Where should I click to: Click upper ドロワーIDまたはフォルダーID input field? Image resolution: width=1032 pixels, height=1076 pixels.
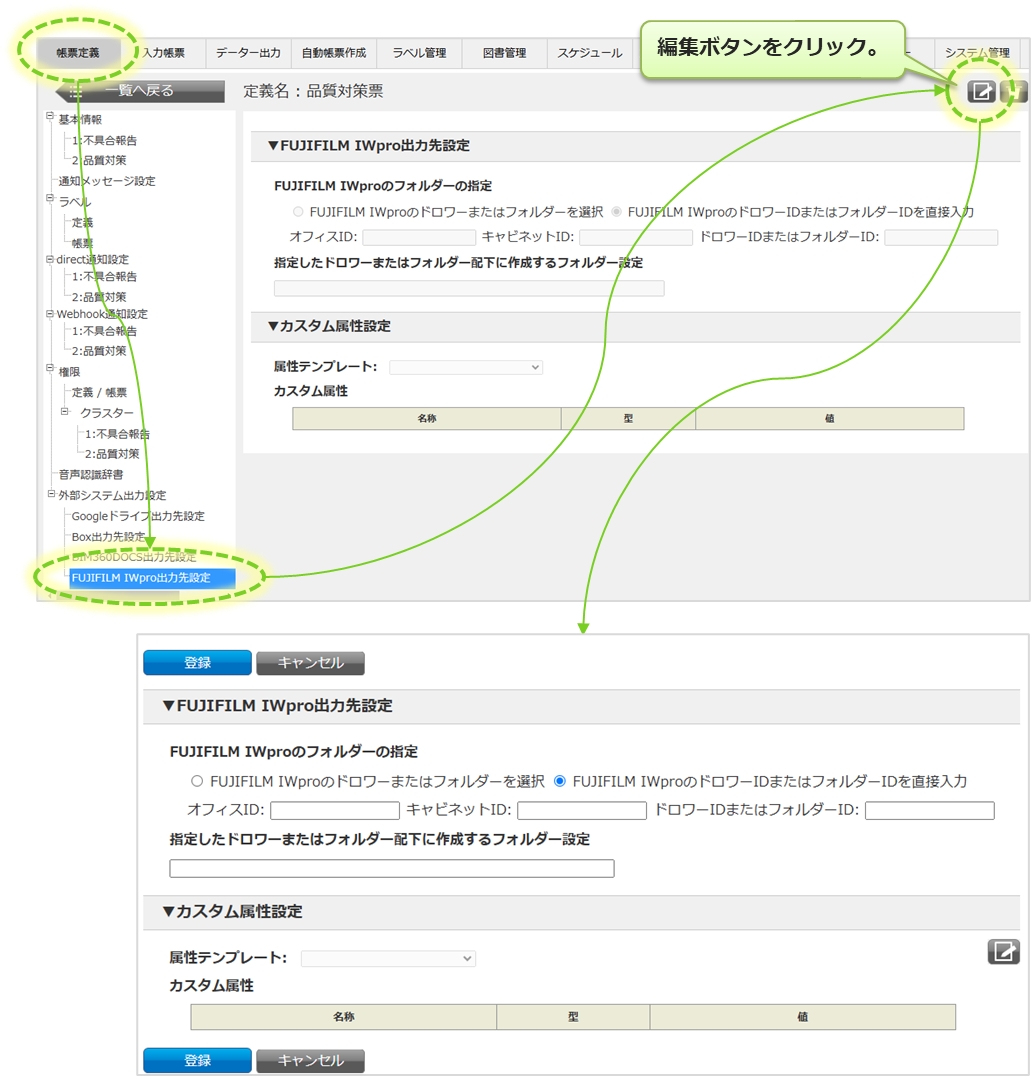941,237
